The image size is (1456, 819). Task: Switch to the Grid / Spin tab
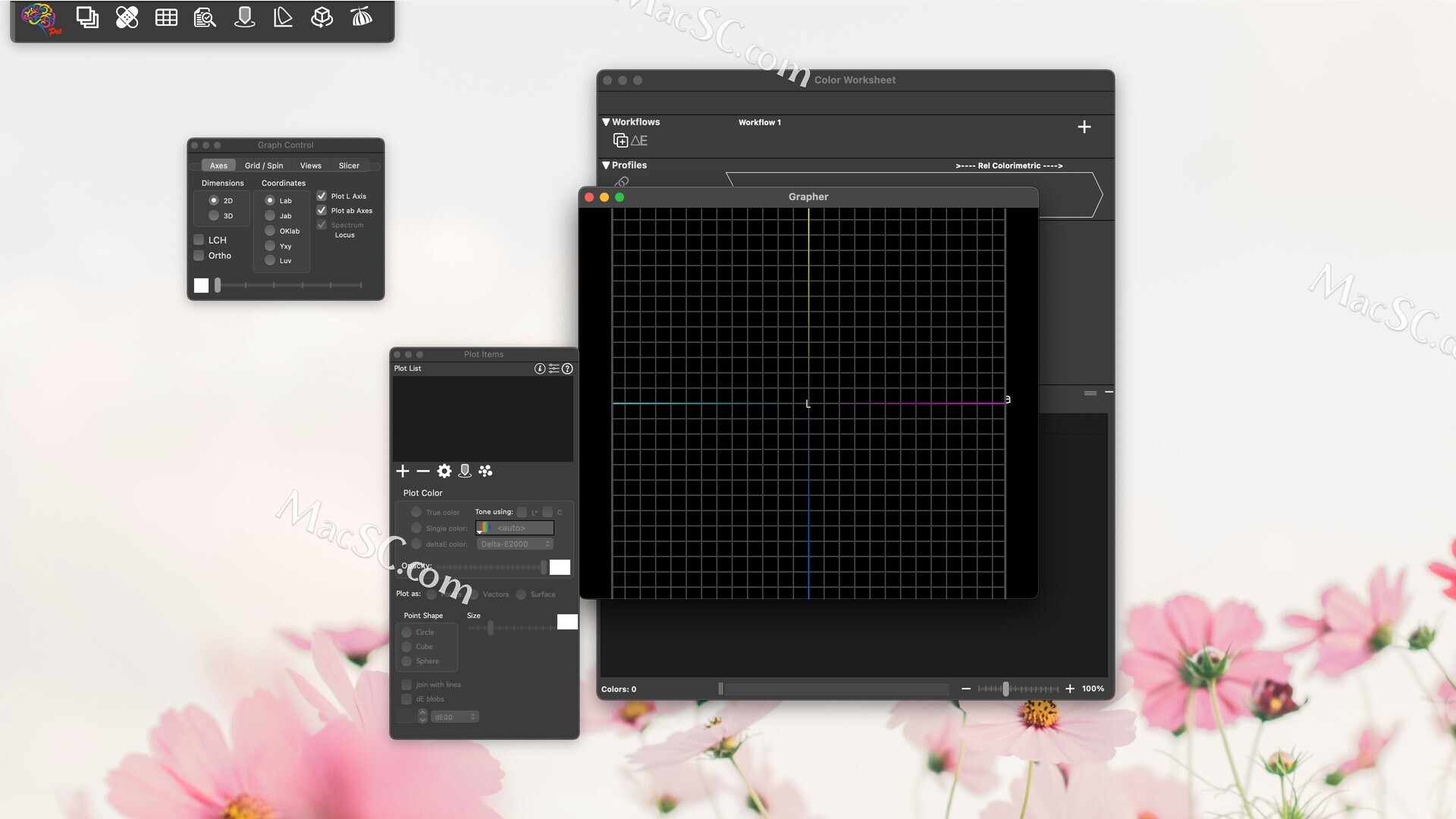click(x=264, y=165)
